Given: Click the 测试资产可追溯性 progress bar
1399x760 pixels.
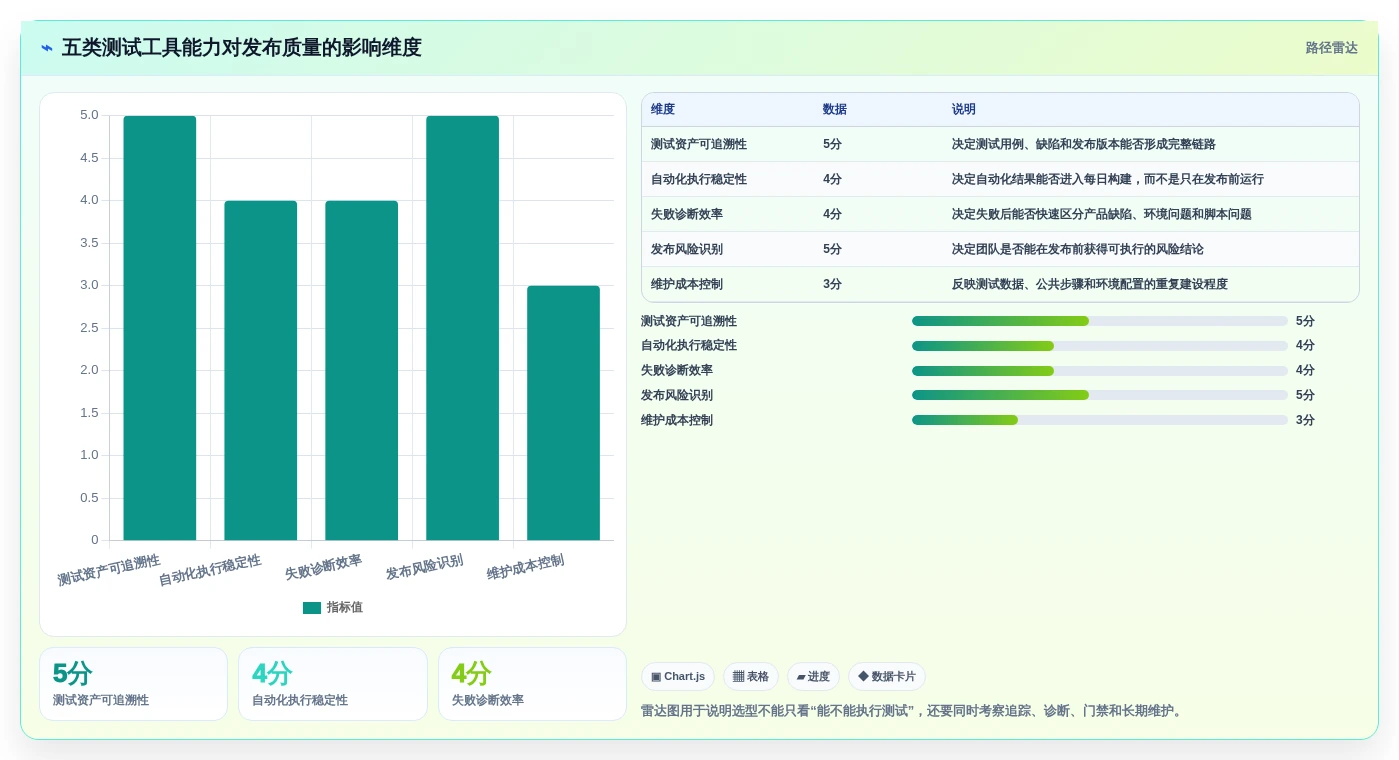Looking at the screenshot, I should (x=1100, y=321).
